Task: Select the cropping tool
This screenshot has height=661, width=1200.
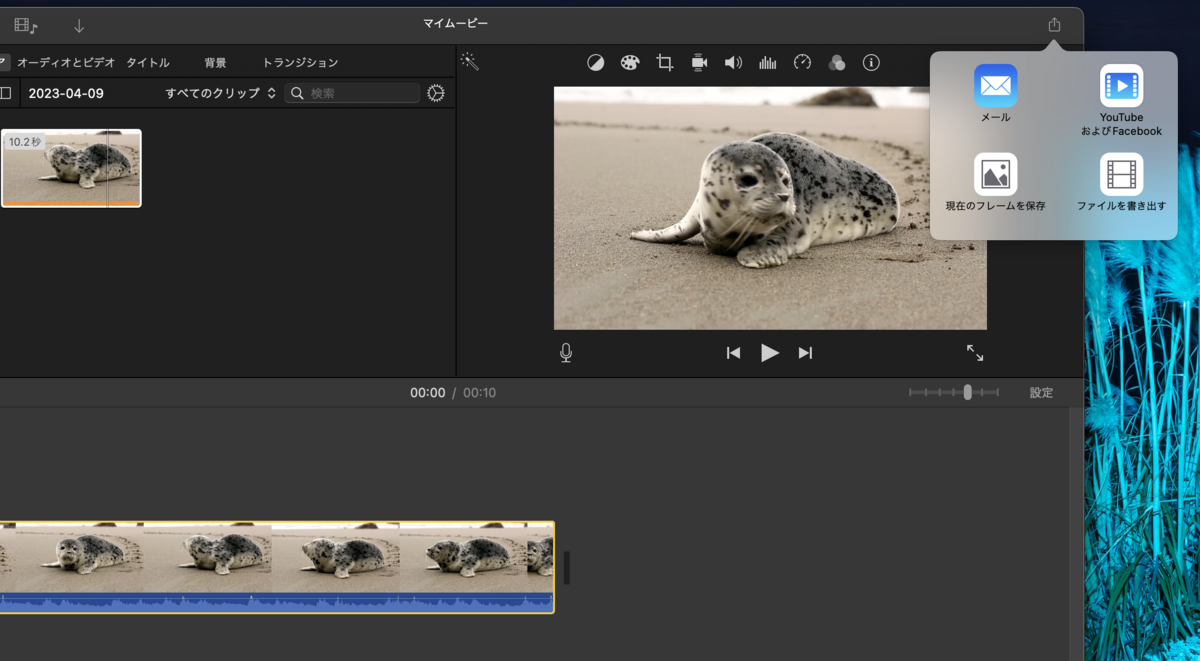Action: (664, 63)
